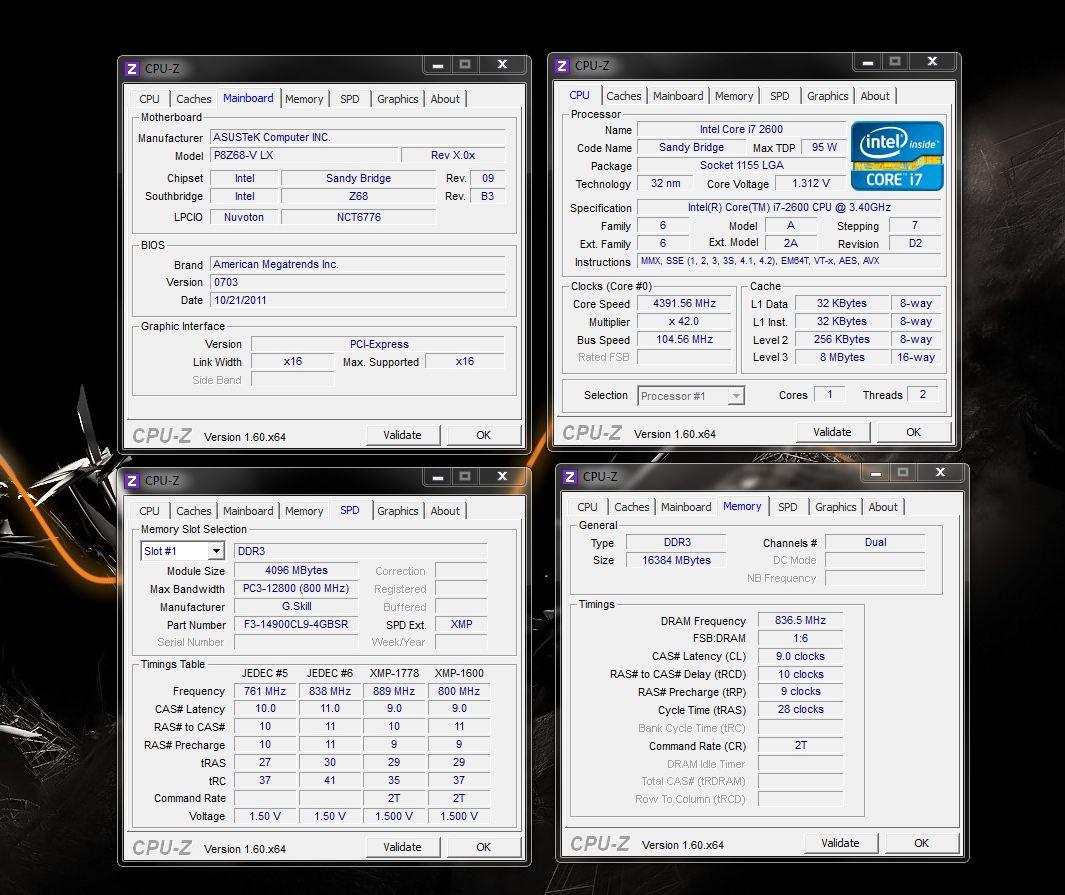Click CPU-Z logo icon in SPD window title bar

[132, 481]
